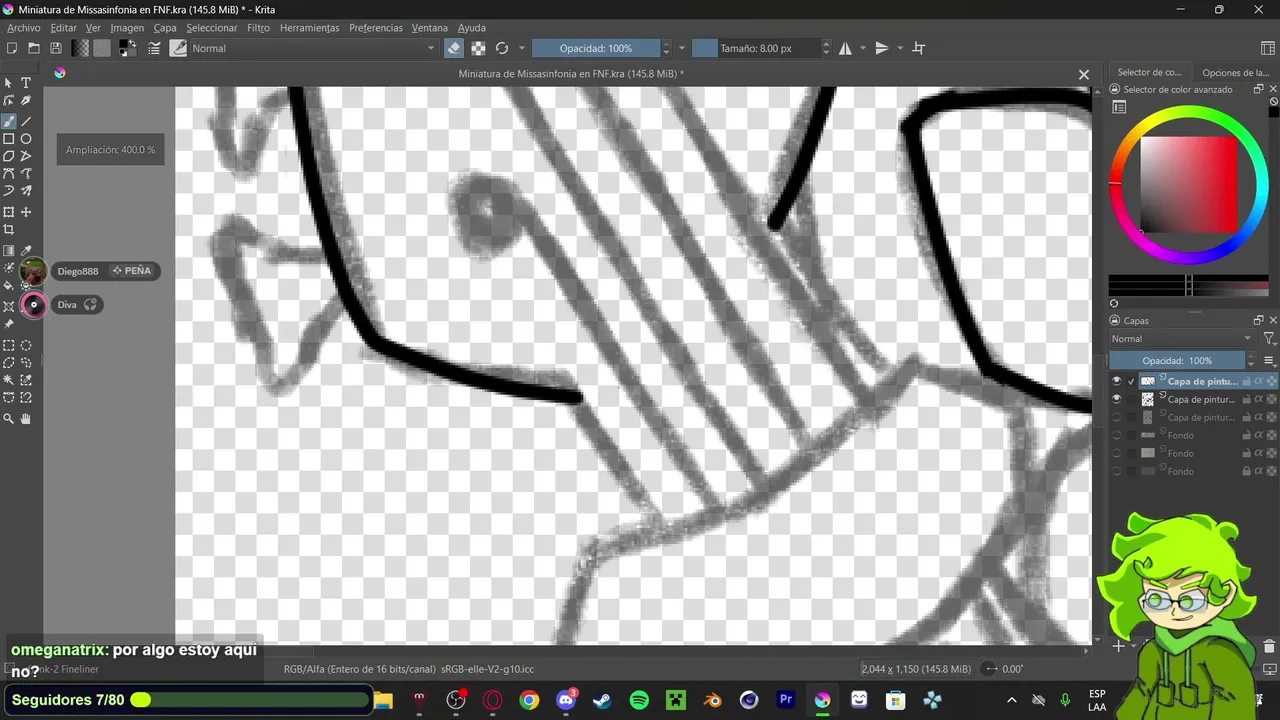The height and width of the screenshot is (720, 1280).
Task: Hide the selected bold Capa de pintura layer
Action: tap(1116, 381)
